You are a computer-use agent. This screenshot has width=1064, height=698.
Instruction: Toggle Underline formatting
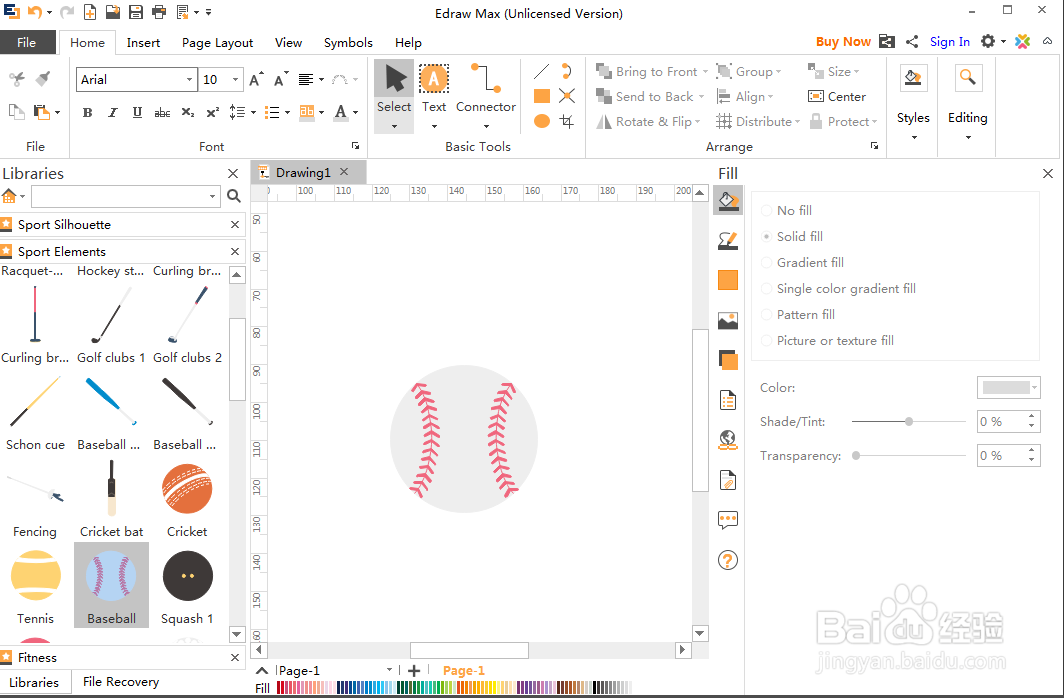point(137,113)
